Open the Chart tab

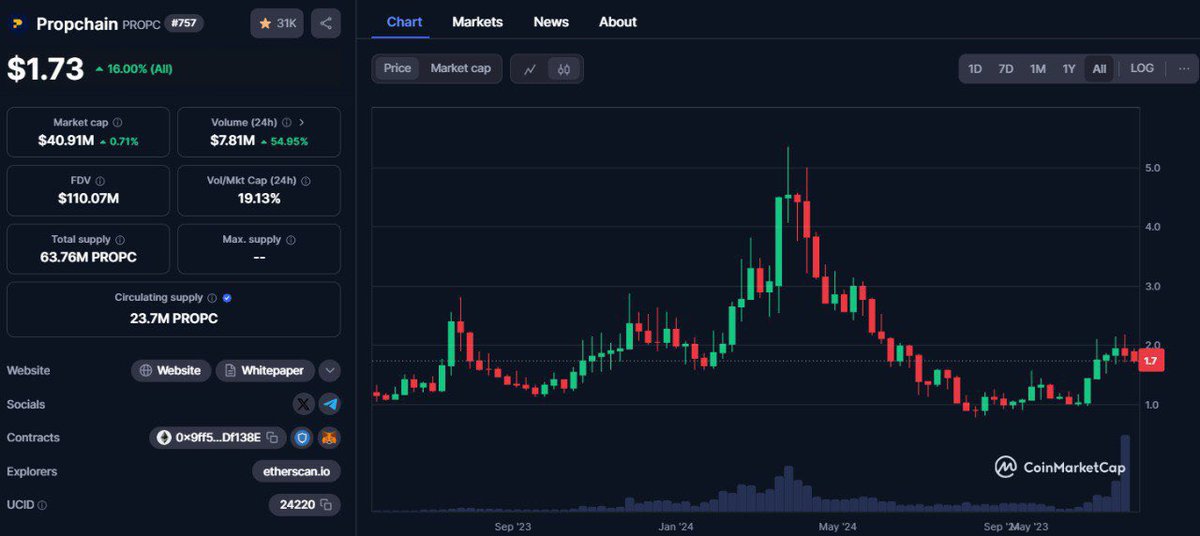[404, 22]
